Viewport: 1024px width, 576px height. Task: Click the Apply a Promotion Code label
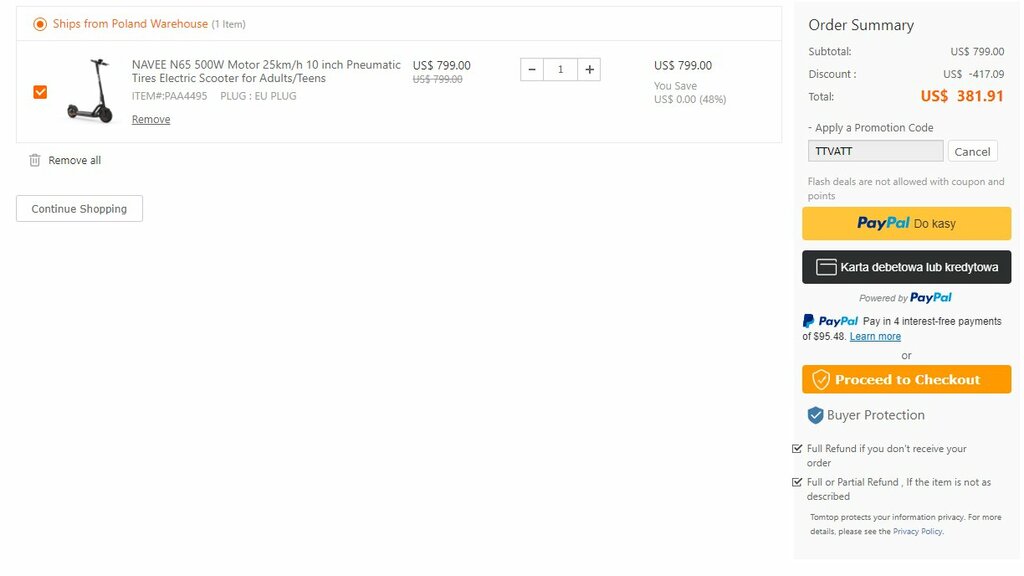874,128
